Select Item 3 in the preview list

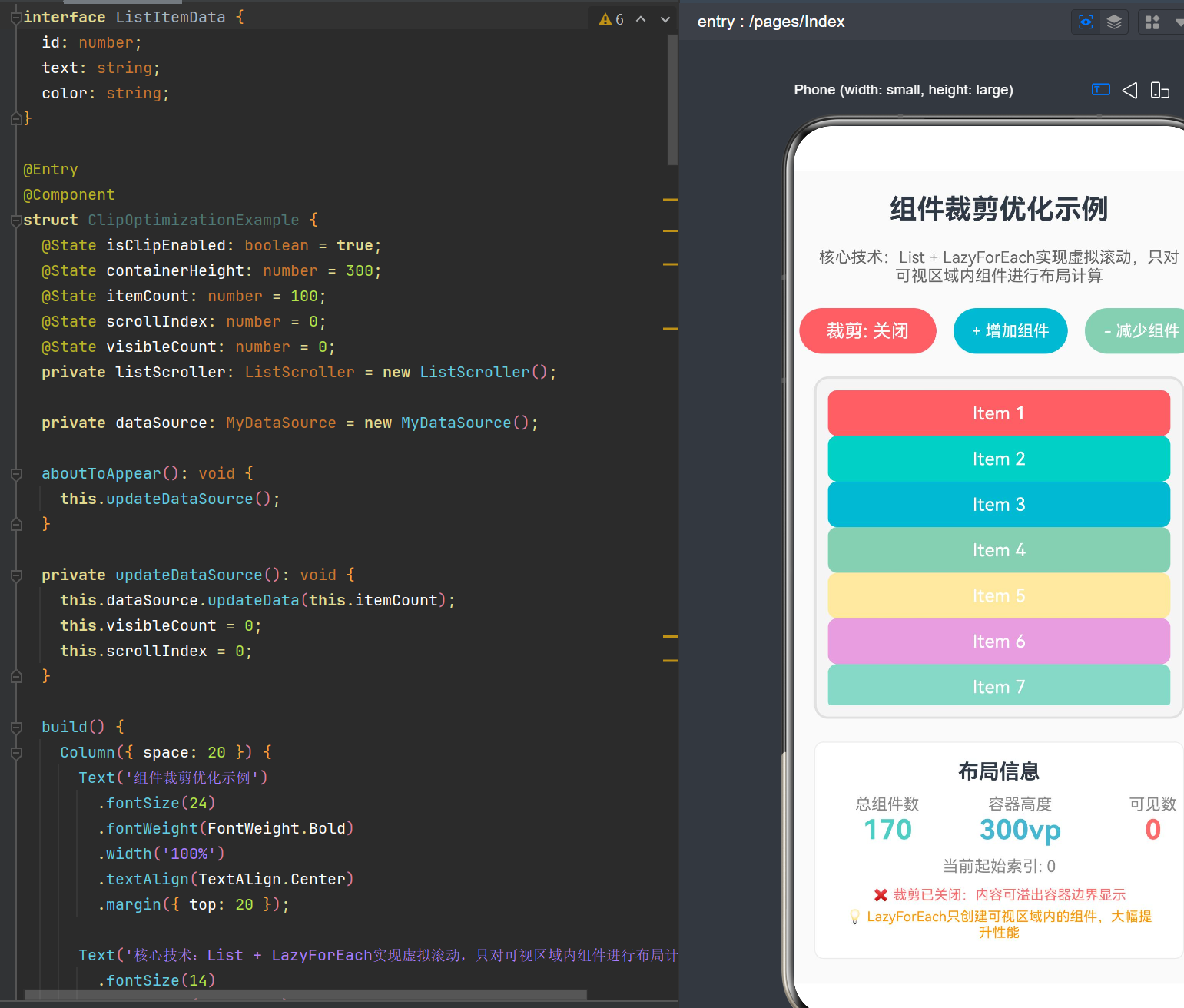[999, 505]
